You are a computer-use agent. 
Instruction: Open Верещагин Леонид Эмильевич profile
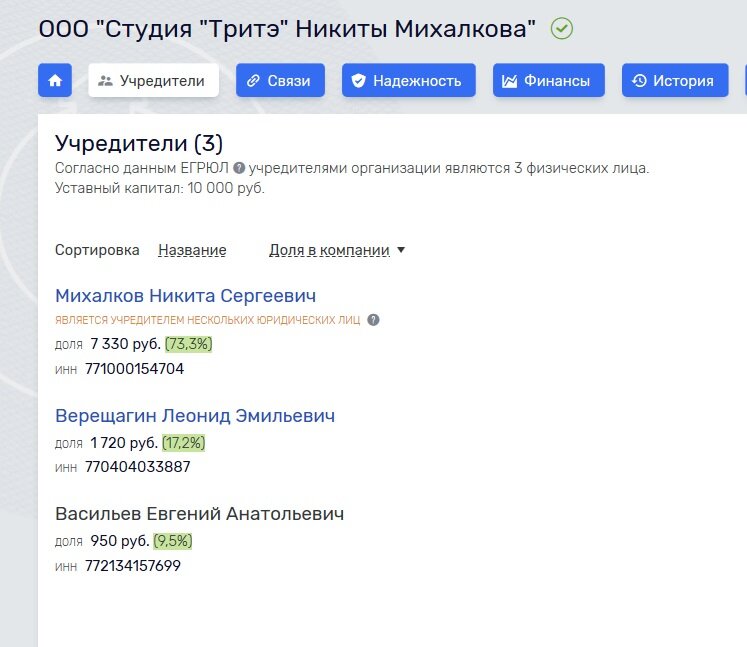195,416
